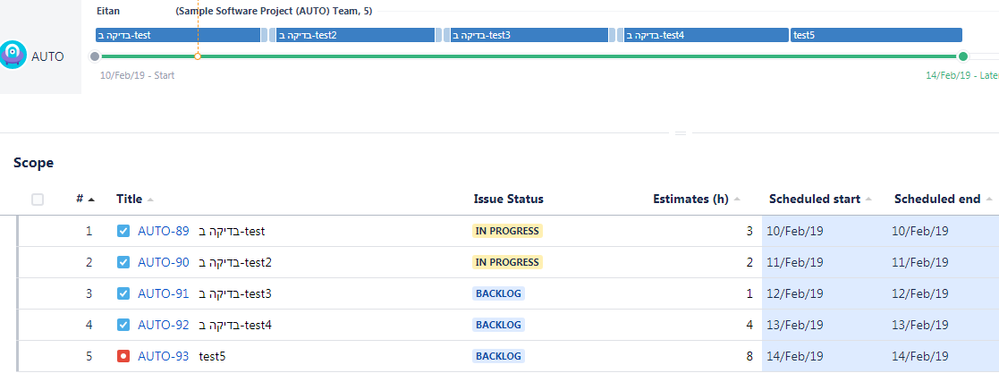Click BACKLOG status of AUTO-92
Screen dimensions: 999x374
[x=498, y=325]
